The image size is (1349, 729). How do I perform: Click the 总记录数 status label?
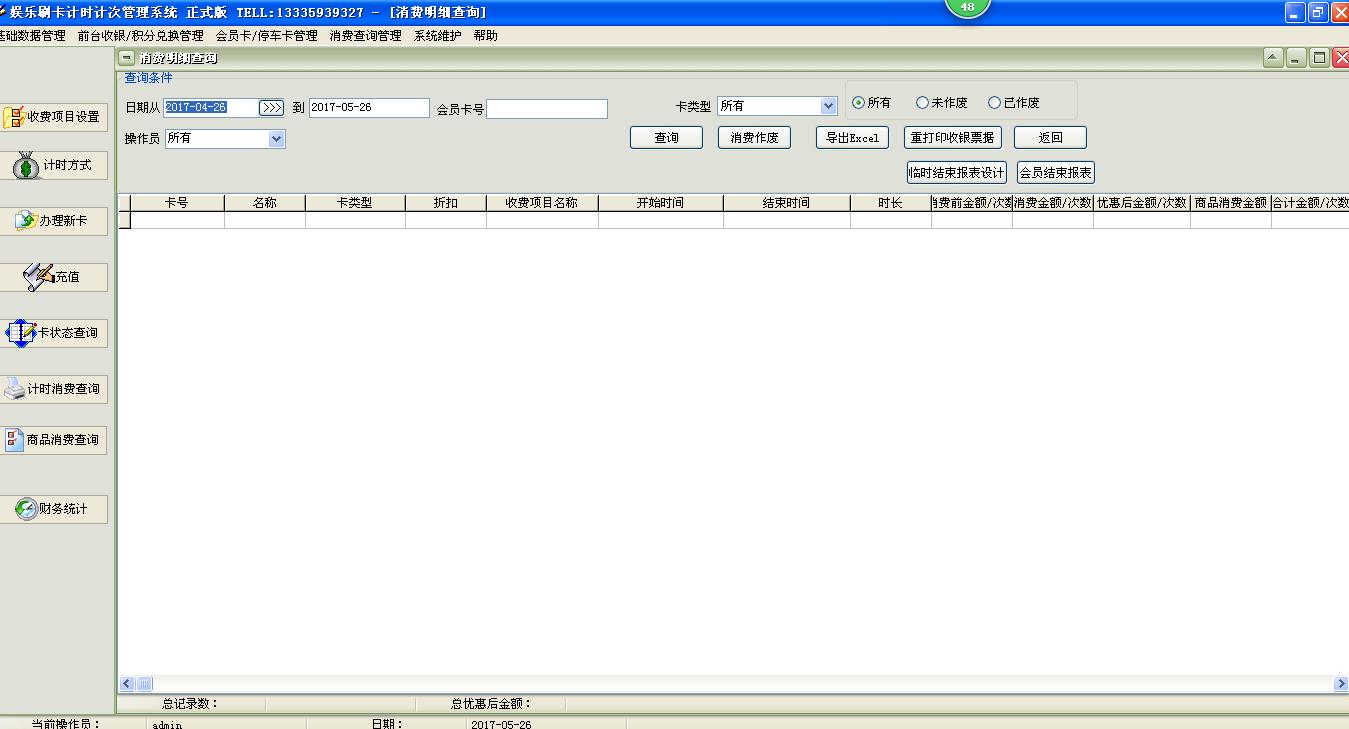[x=190, y=704]
